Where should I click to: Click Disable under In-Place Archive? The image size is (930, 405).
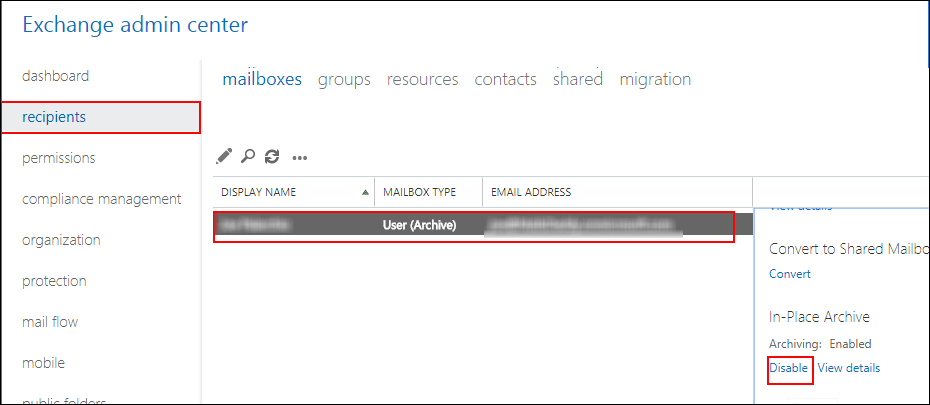coord(788,368)
